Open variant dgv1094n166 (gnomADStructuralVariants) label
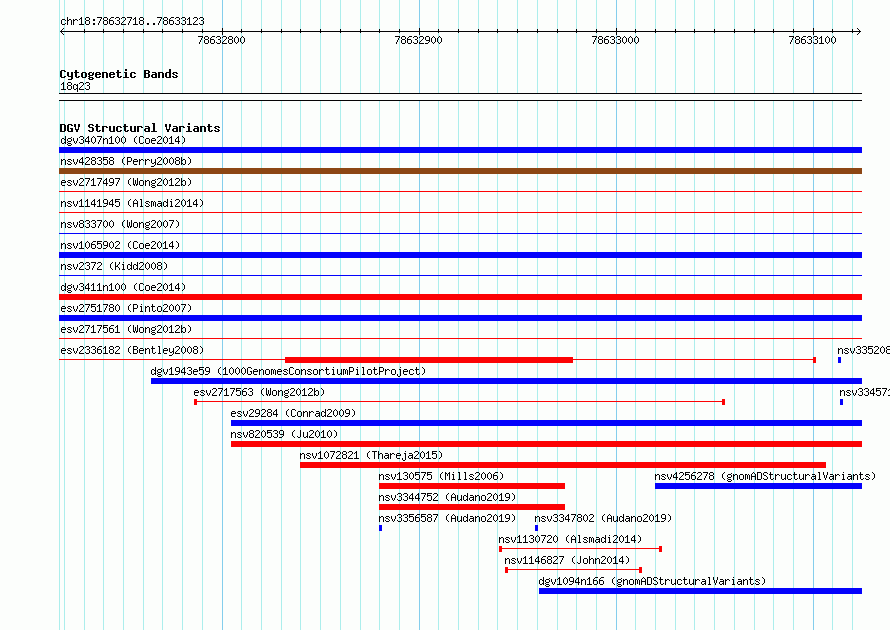 point(652,581)
